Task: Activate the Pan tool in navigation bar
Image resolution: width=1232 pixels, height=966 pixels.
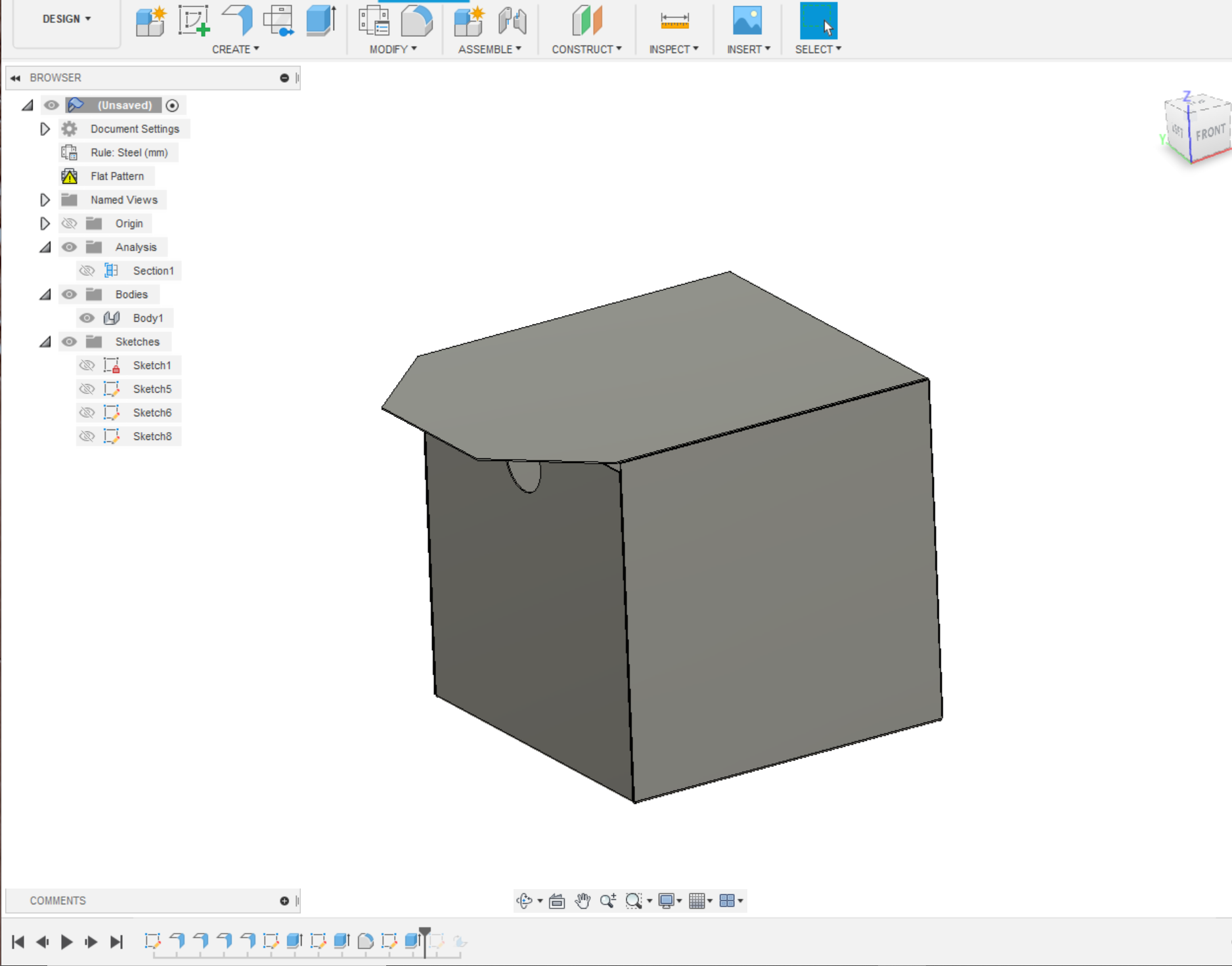Action: click(x=582, y=900)
